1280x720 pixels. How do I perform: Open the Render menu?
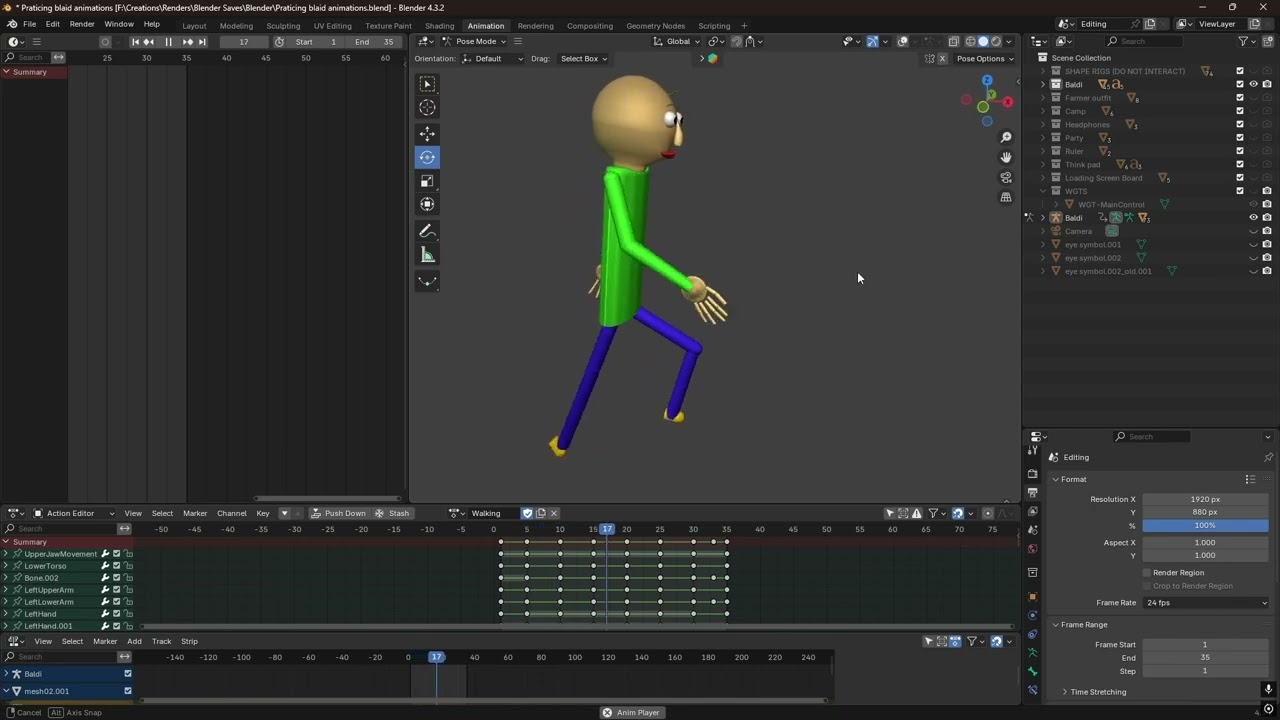pos(82,24)
